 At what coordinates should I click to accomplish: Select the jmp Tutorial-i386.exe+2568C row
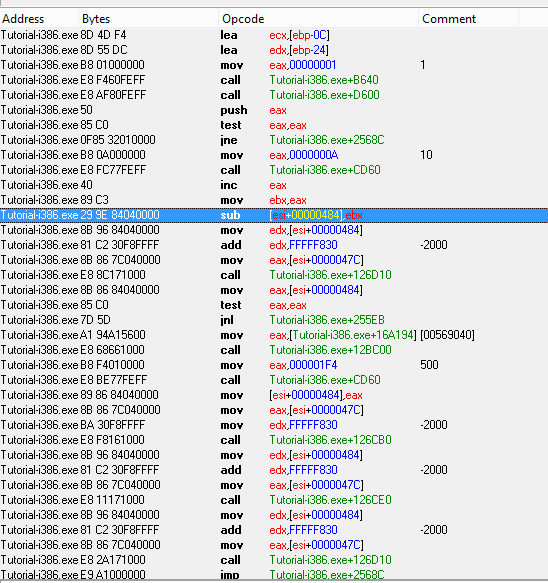click(274, 575)
